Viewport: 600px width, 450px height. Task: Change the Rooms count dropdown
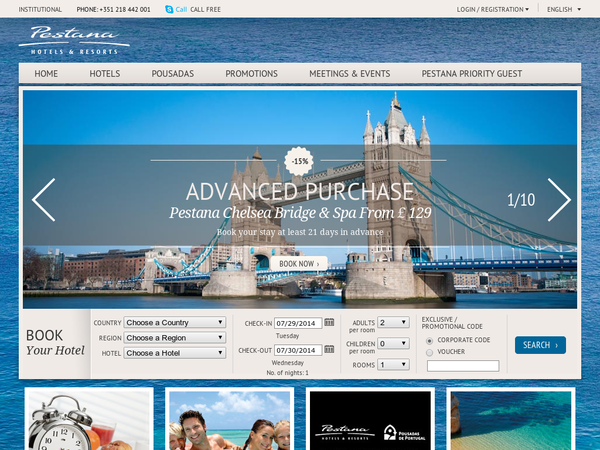393,364
